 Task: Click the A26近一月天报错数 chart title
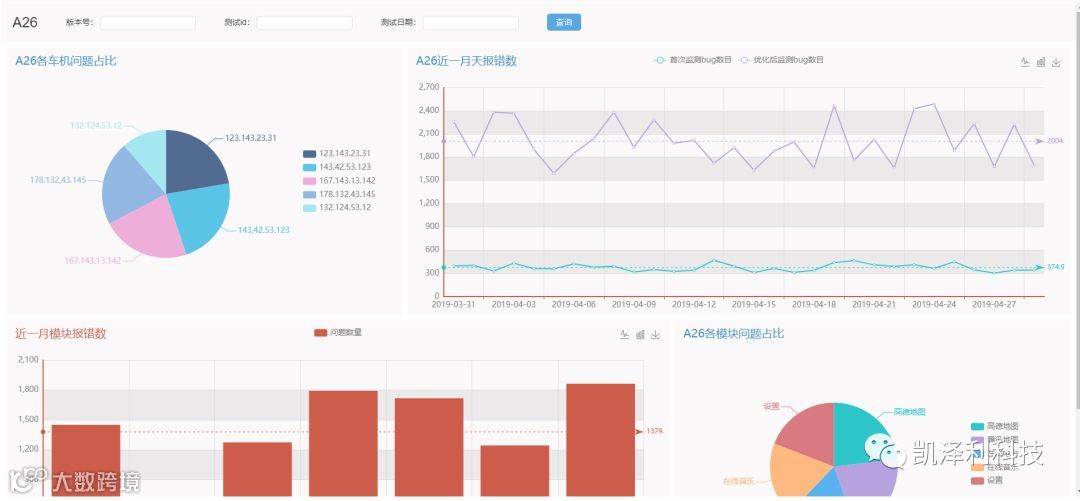pyautogui.click(x=466, y=61)
